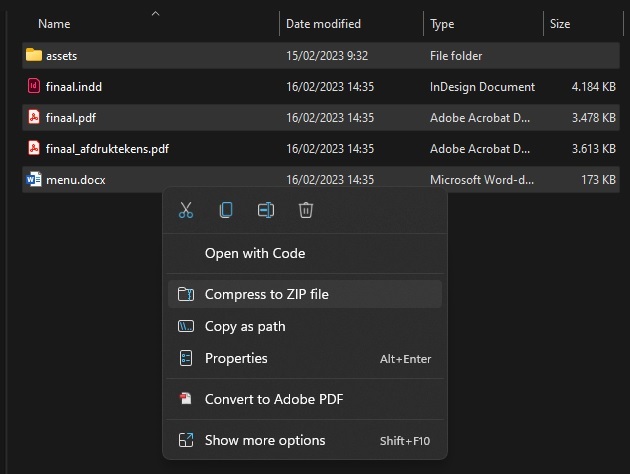Click the 173 KB size cell
This screenshot has width=630, height=474.
(x=598, y=180)
